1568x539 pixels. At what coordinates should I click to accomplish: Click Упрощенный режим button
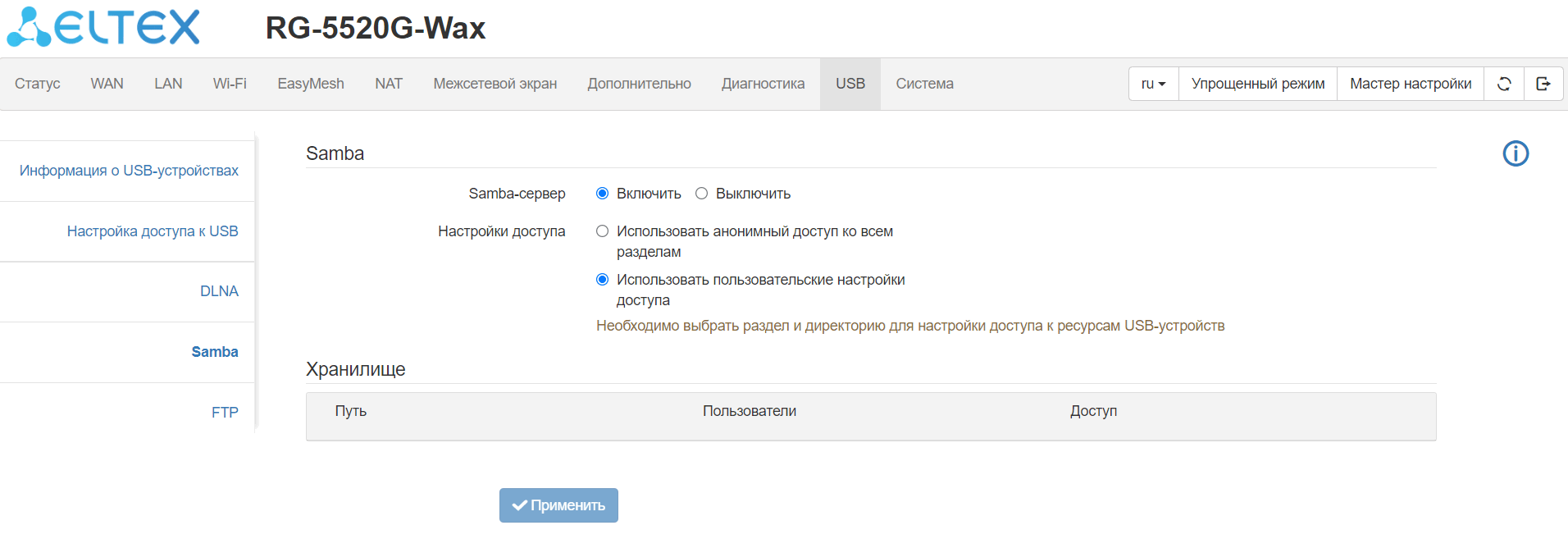[x=1258, y=84]
